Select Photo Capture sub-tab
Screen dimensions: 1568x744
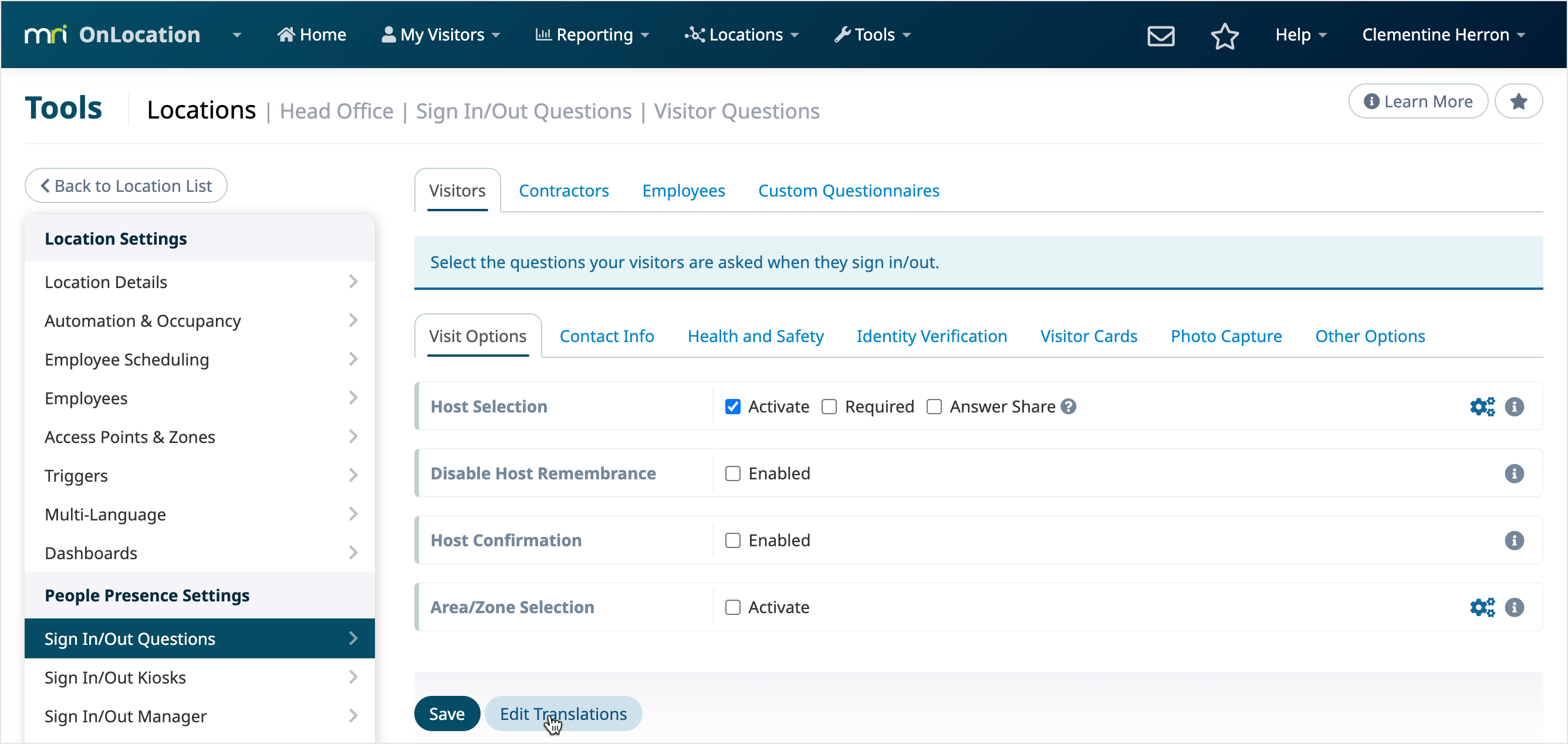tap(1226, 336)
